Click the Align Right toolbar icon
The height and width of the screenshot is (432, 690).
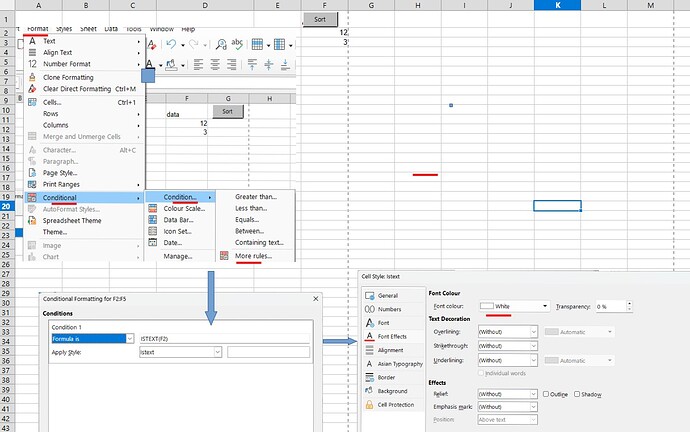point(231,65)
